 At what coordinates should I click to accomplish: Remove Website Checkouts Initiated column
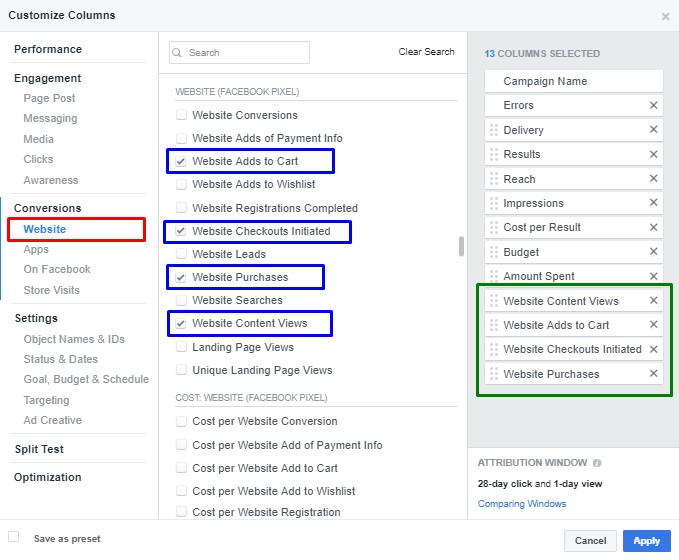tap(653, 349)
